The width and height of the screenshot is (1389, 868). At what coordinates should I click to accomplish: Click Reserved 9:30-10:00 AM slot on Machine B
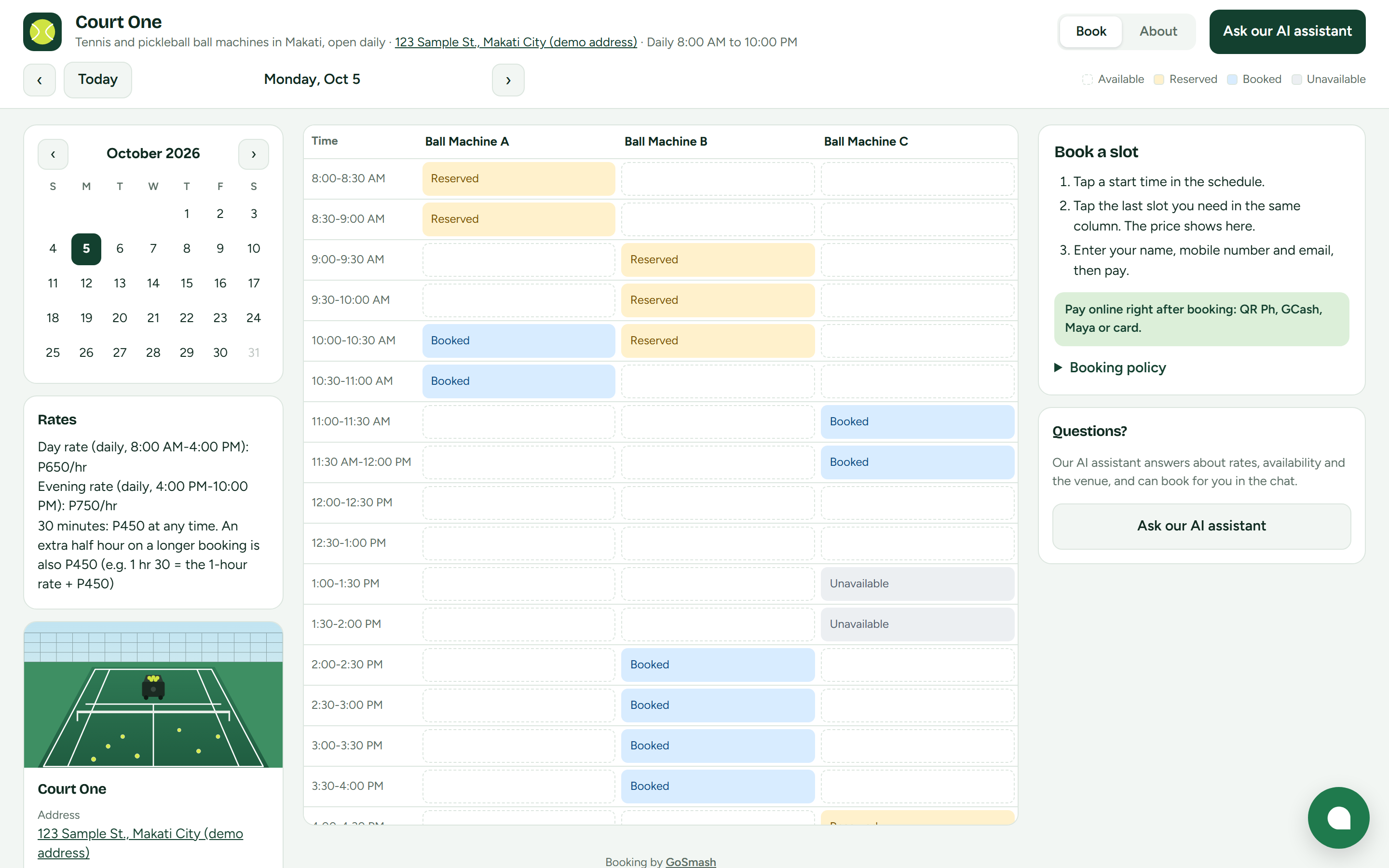[x=718, y=299]
